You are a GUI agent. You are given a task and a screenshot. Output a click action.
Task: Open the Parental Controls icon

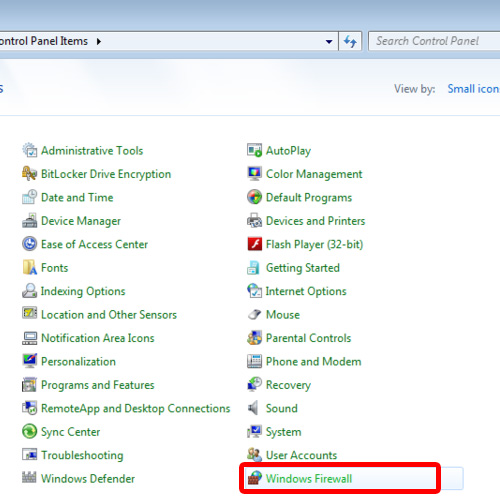(x=254, y=338)
